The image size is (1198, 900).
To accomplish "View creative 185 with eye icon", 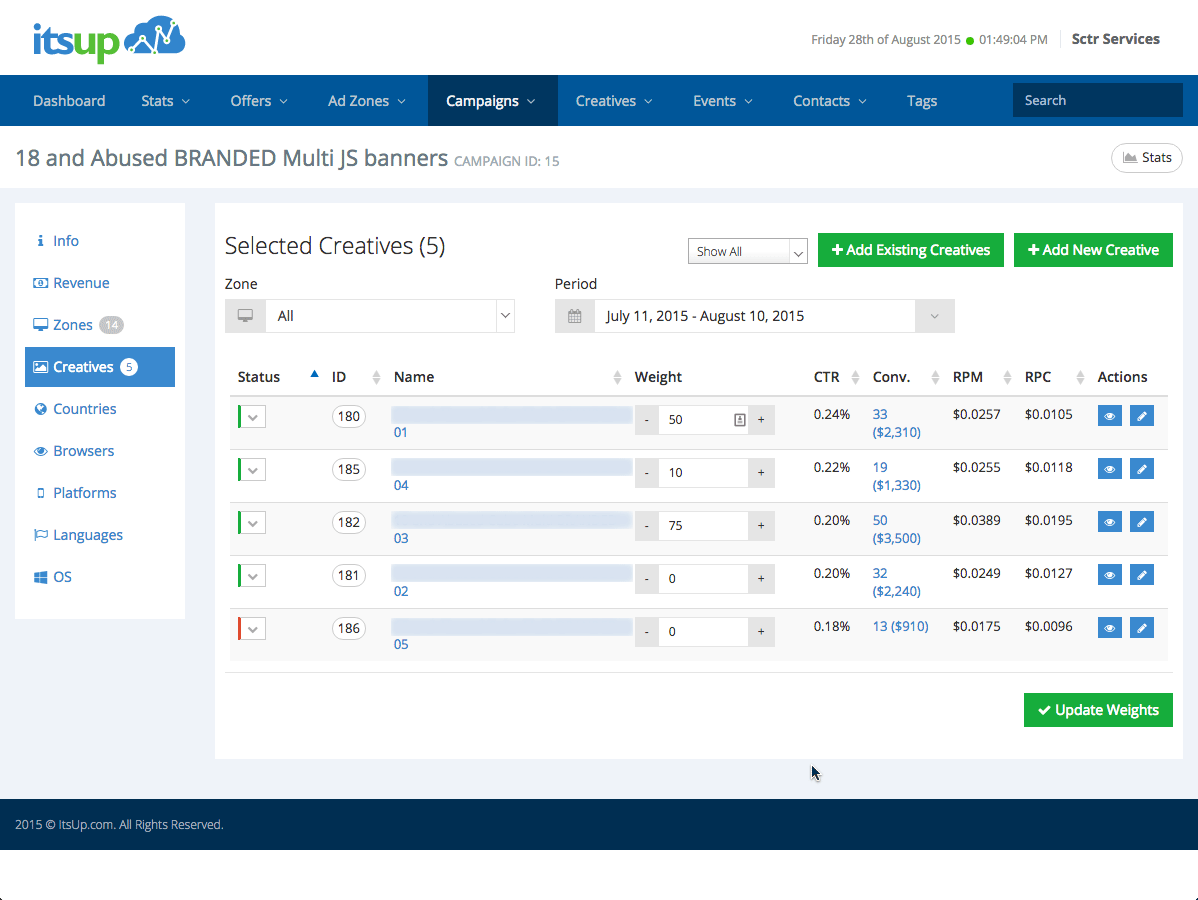I will tap(1109, 469).
